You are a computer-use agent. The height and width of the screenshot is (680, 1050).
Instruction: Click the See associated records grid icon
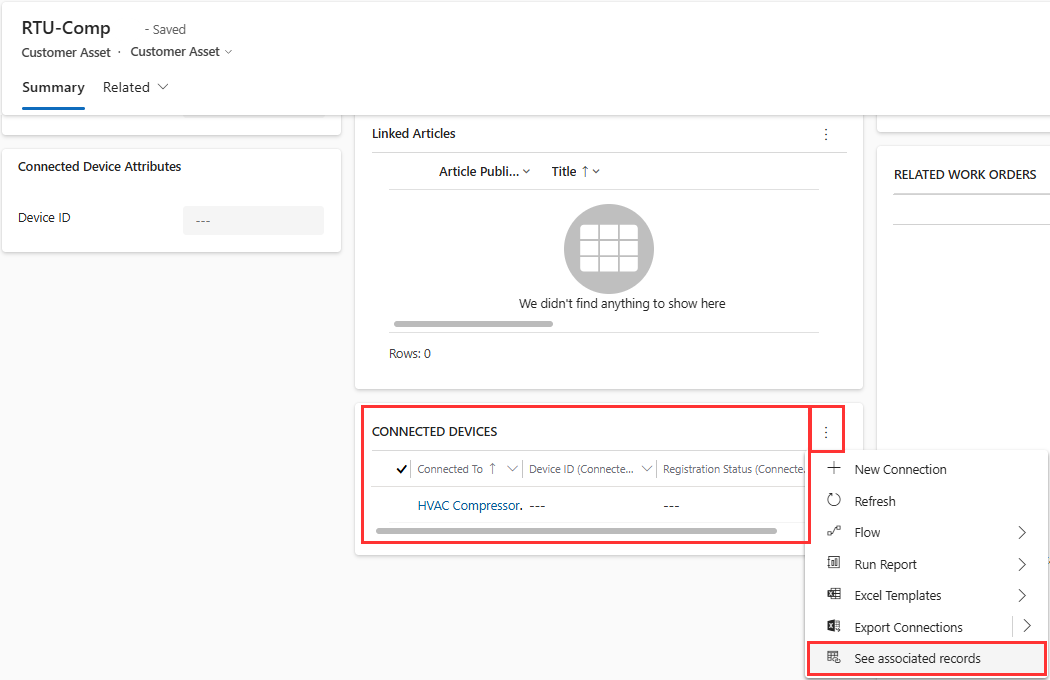834,658
